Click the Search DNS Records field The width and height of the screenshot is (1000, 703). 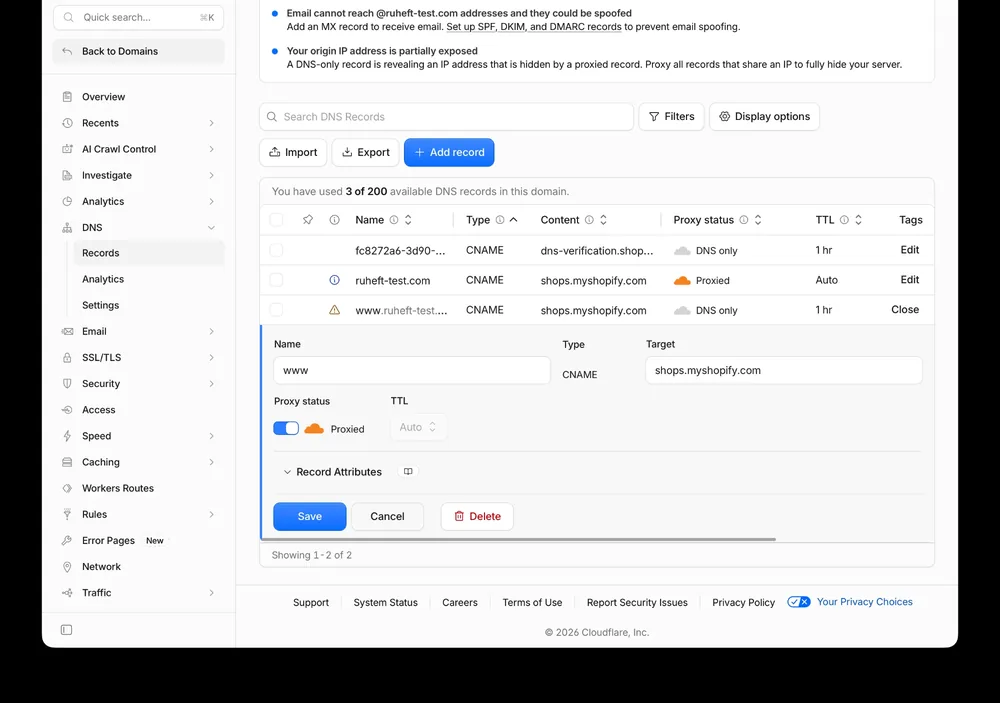[446, 117]
